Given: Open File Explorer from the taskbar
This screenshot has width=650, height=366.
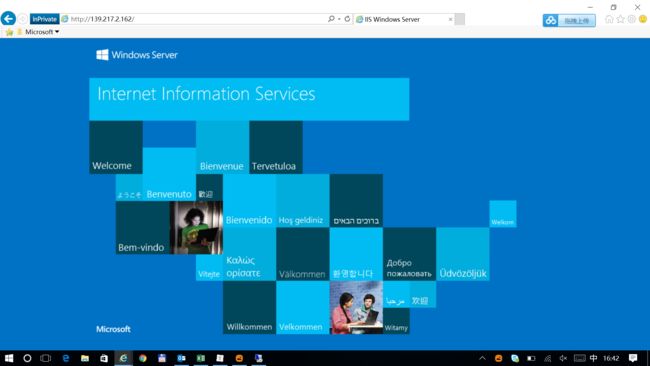Looking at the screenshot, I should (x=85, y=358).
